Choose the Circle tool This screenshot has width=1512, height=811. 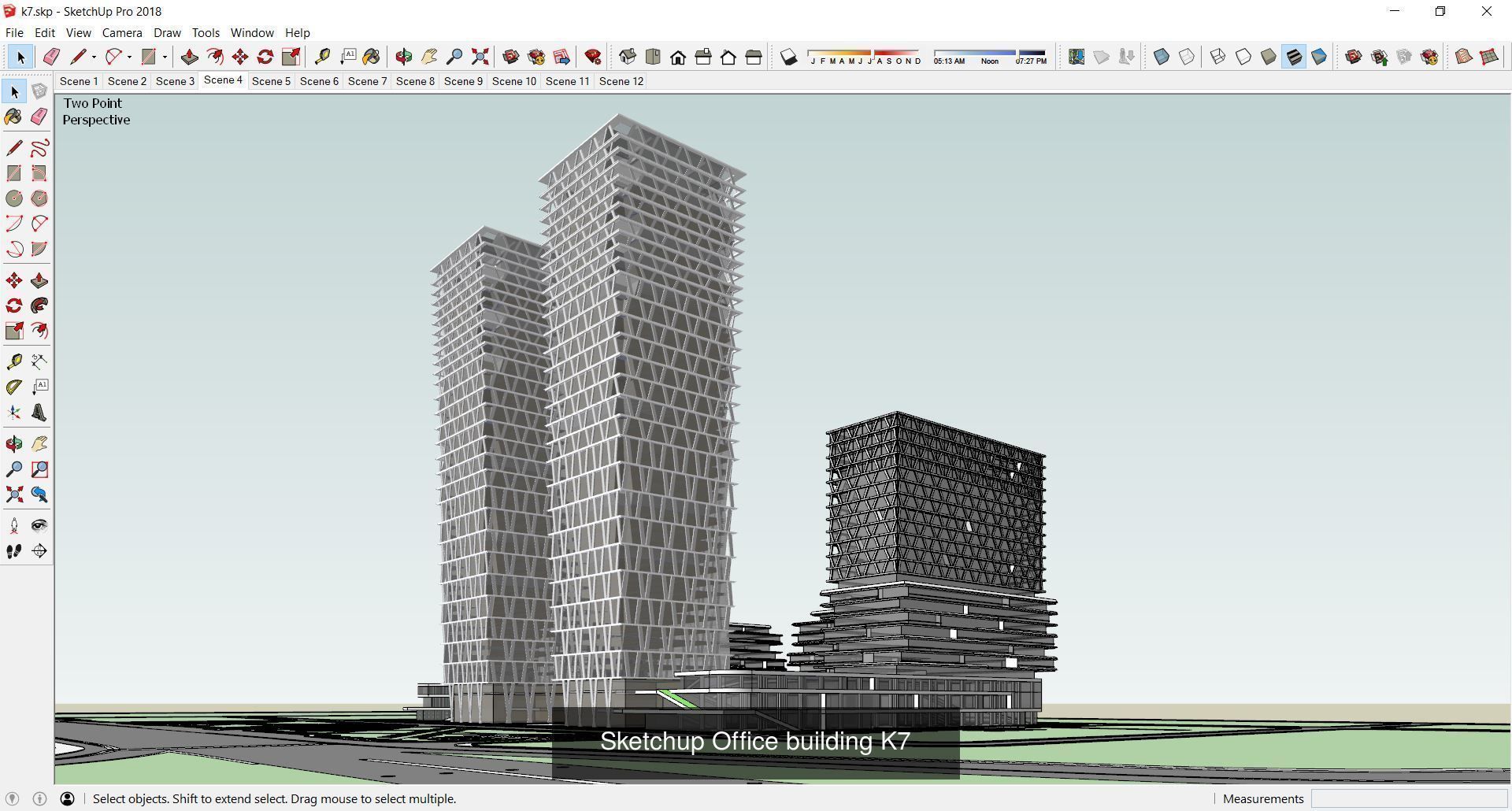(x=14, y=198)
